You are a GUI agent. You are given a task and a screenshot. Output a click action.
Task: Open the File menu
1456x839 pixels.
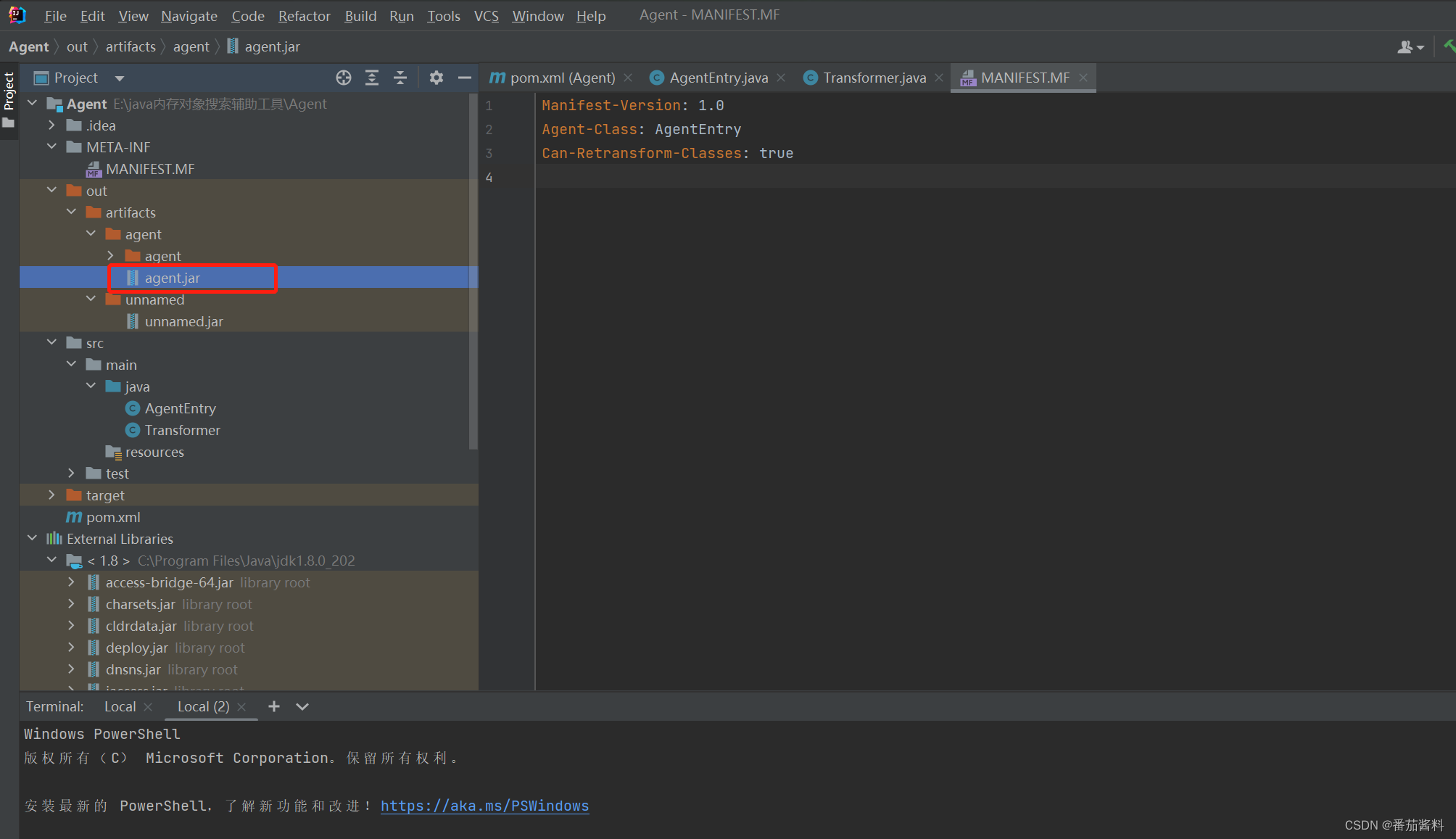[x=55, y=16]
